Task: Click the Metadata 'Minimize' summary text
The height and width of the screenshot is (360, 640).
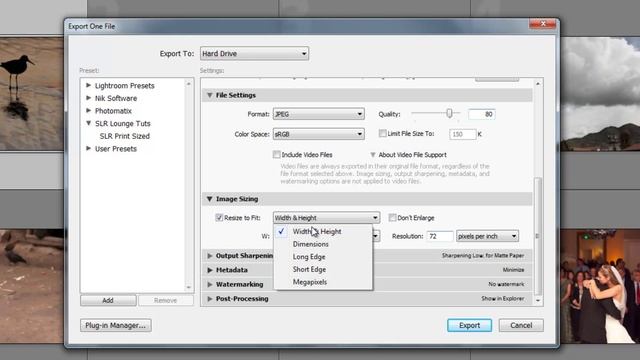Action: (x=513, y=270)
